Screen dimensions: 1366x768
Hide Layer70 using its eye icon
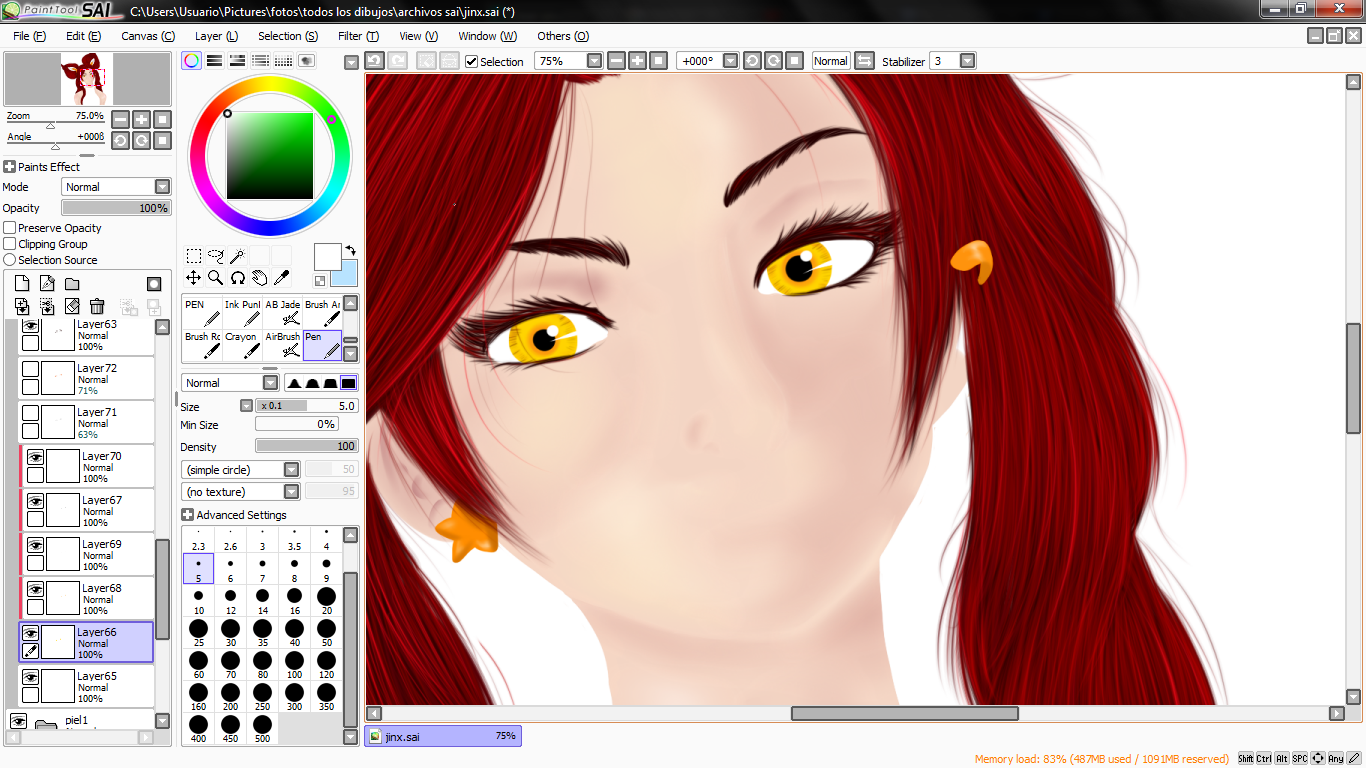tap(35, 457)
